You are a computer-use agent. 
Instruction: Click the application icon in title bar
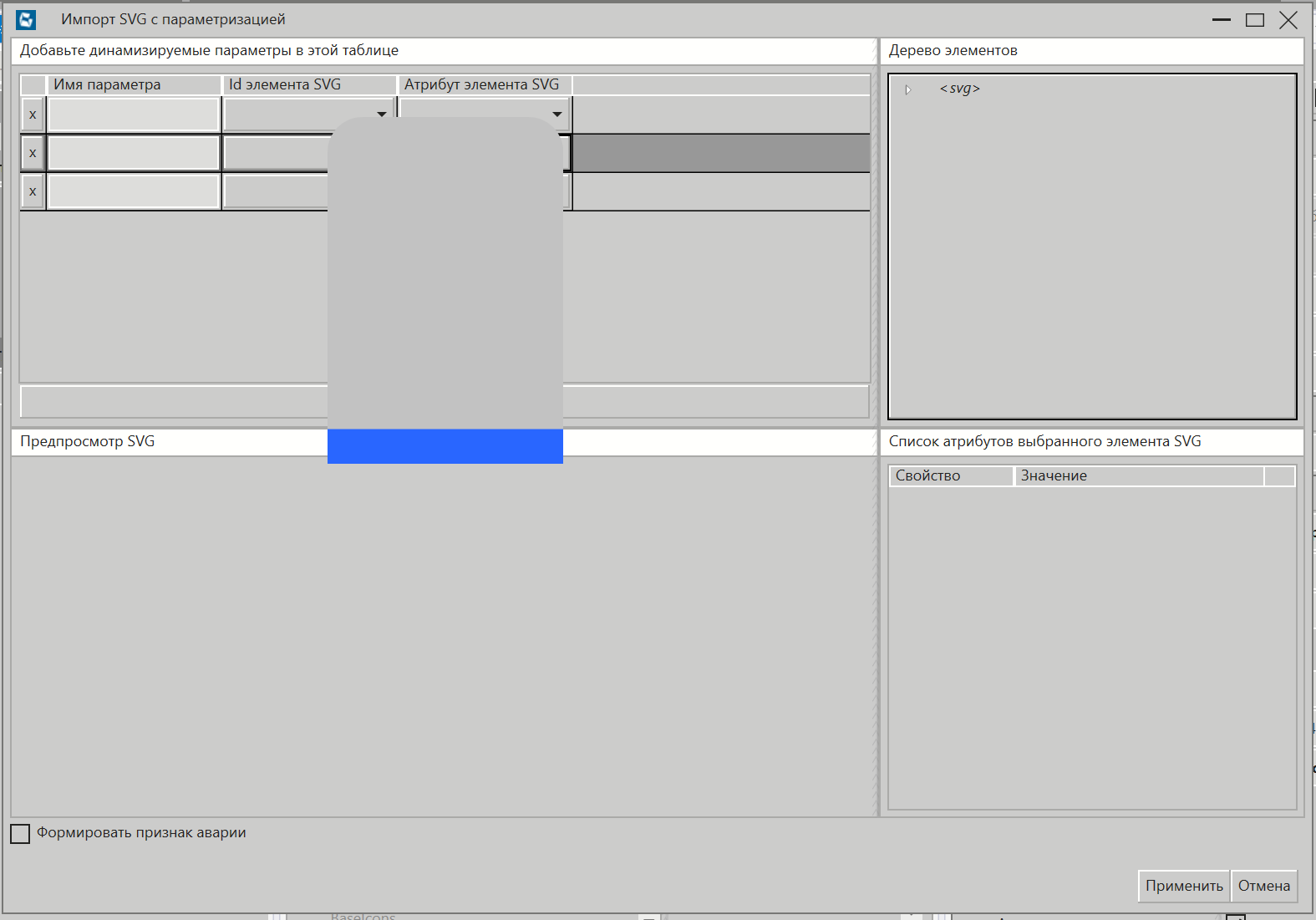pyautogui.click(x=26, y=19)
